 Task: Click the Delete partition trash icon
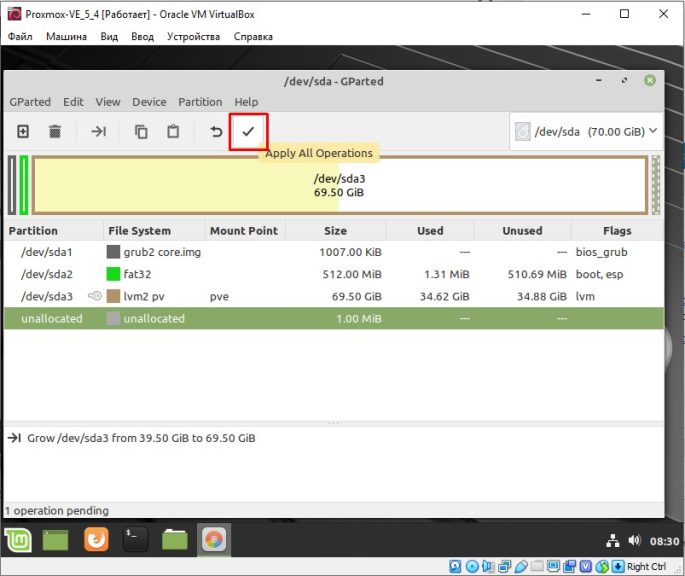[x=55, y=131]
